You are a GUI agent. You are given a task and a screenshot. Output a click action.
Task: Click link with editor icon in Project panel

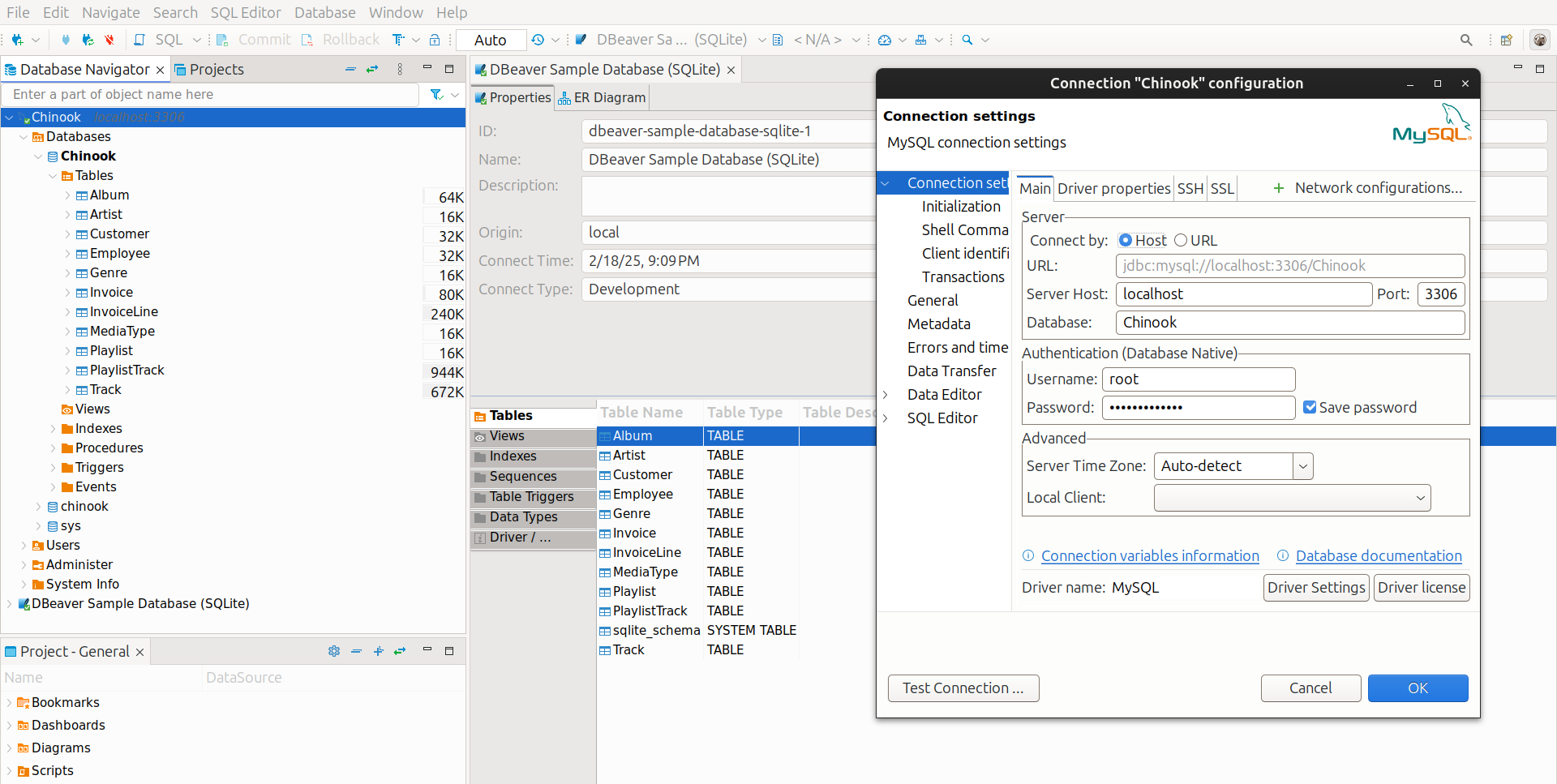pos(400,651)
